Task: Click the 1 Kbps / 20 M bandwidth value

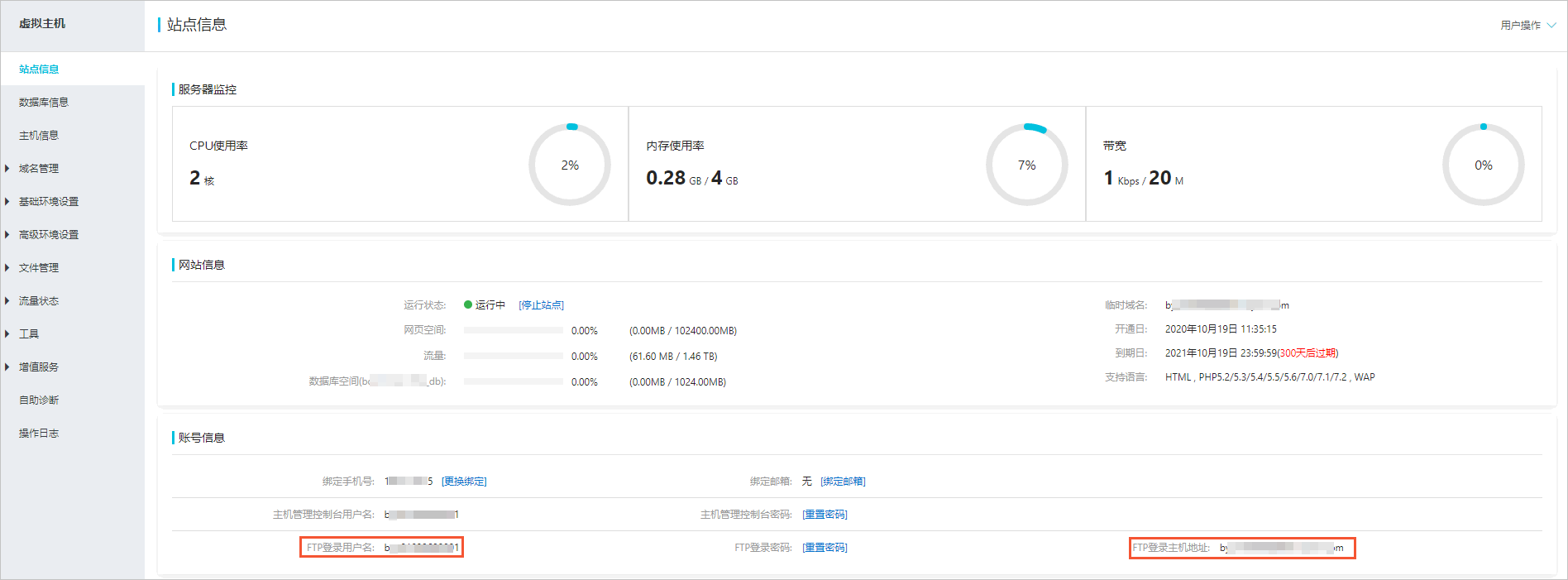Action: point(1143,178)
